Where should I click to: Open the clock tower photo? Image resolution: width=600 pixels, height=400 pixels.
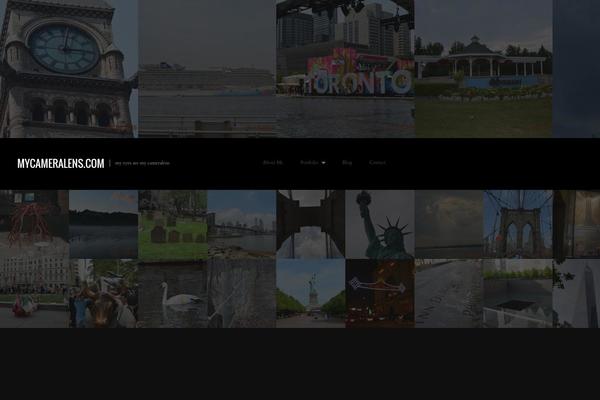(x=69, y=69)
